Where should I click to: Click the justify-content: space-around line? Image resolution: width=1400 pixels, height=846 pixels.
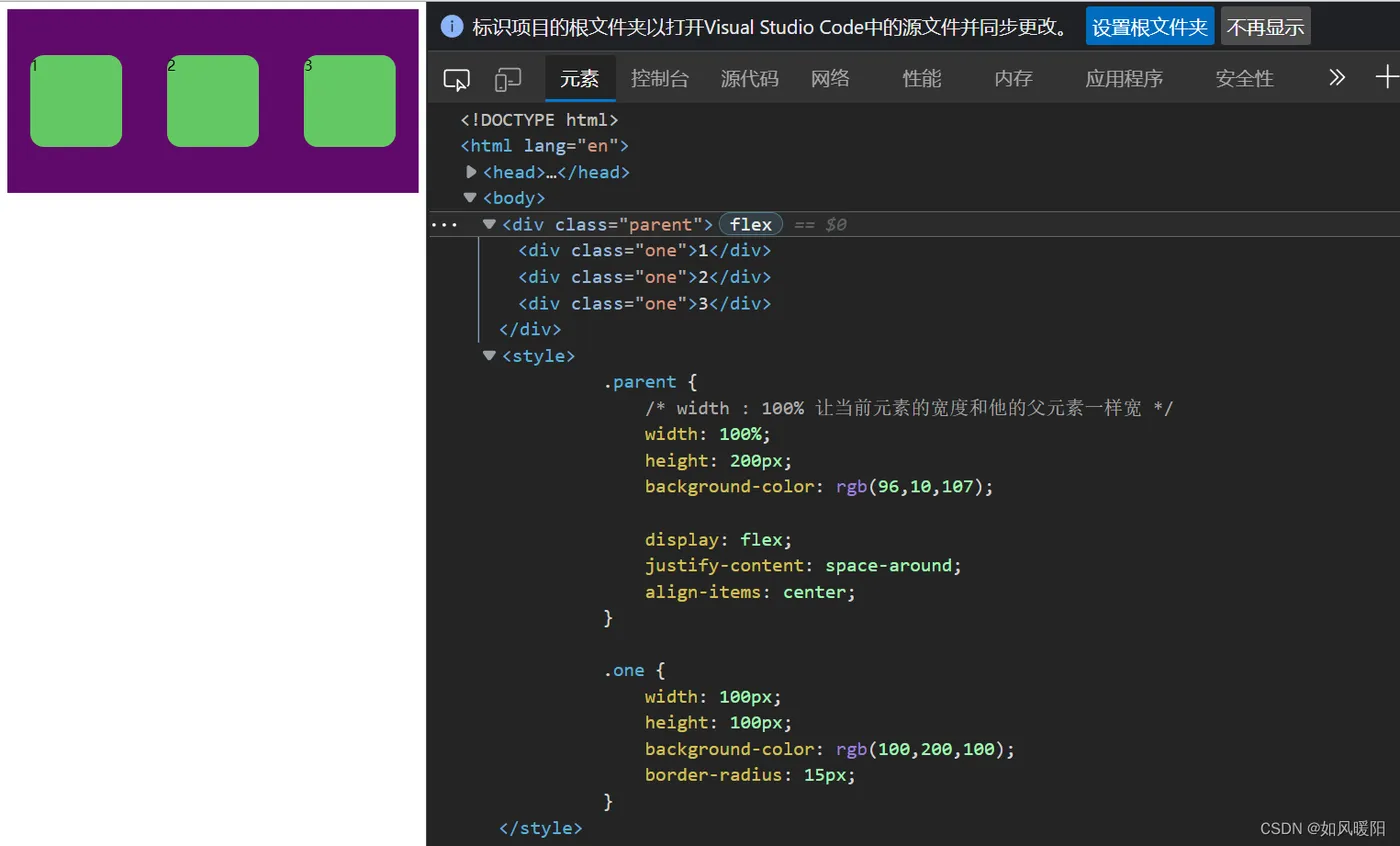(803, 565)
